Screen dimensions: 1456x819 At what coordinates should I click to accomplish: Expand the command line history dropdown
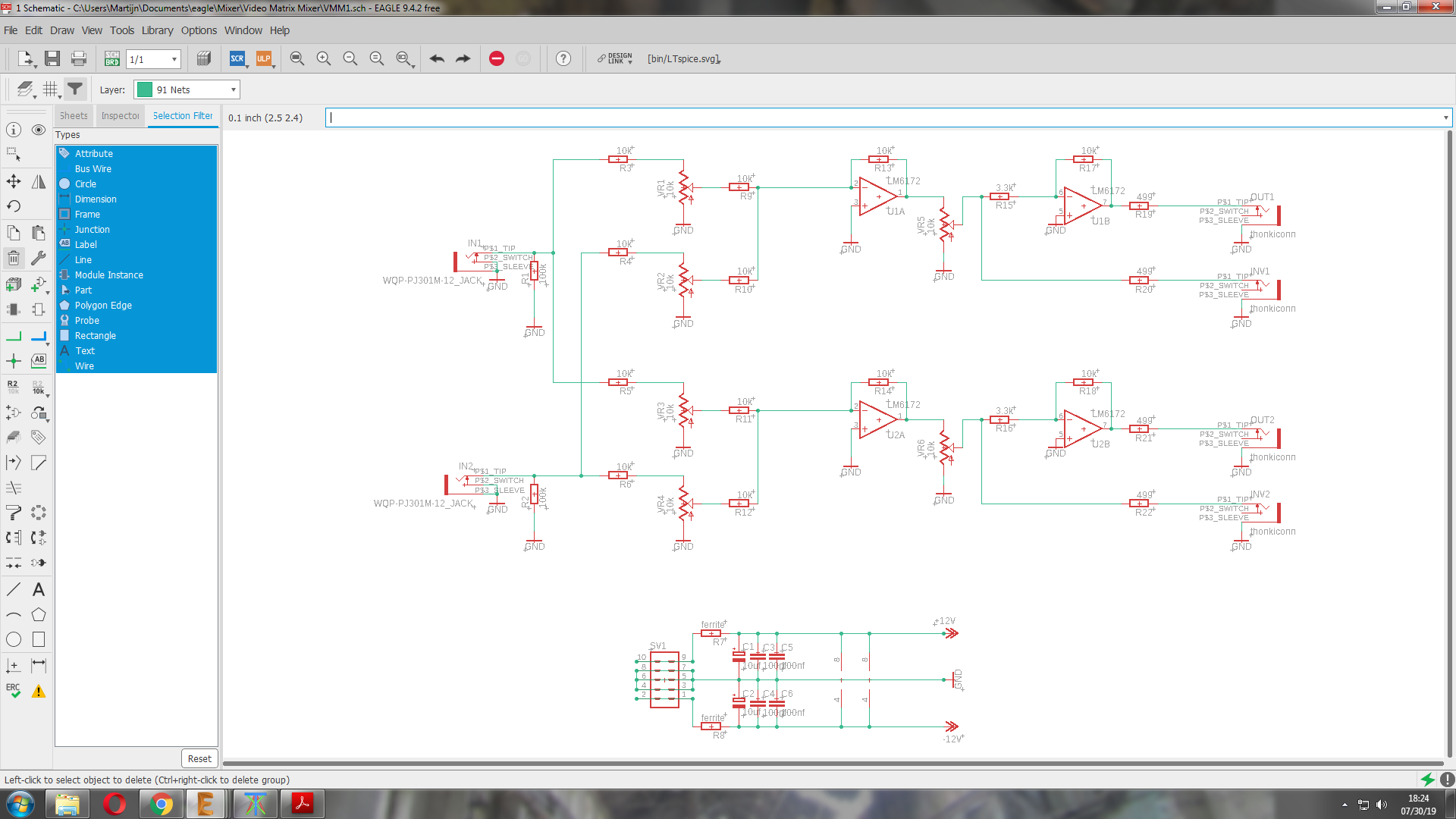1445,118
